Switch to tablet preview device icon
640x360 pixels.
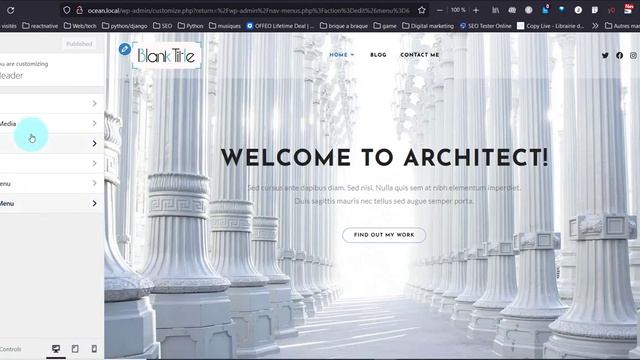75,349
